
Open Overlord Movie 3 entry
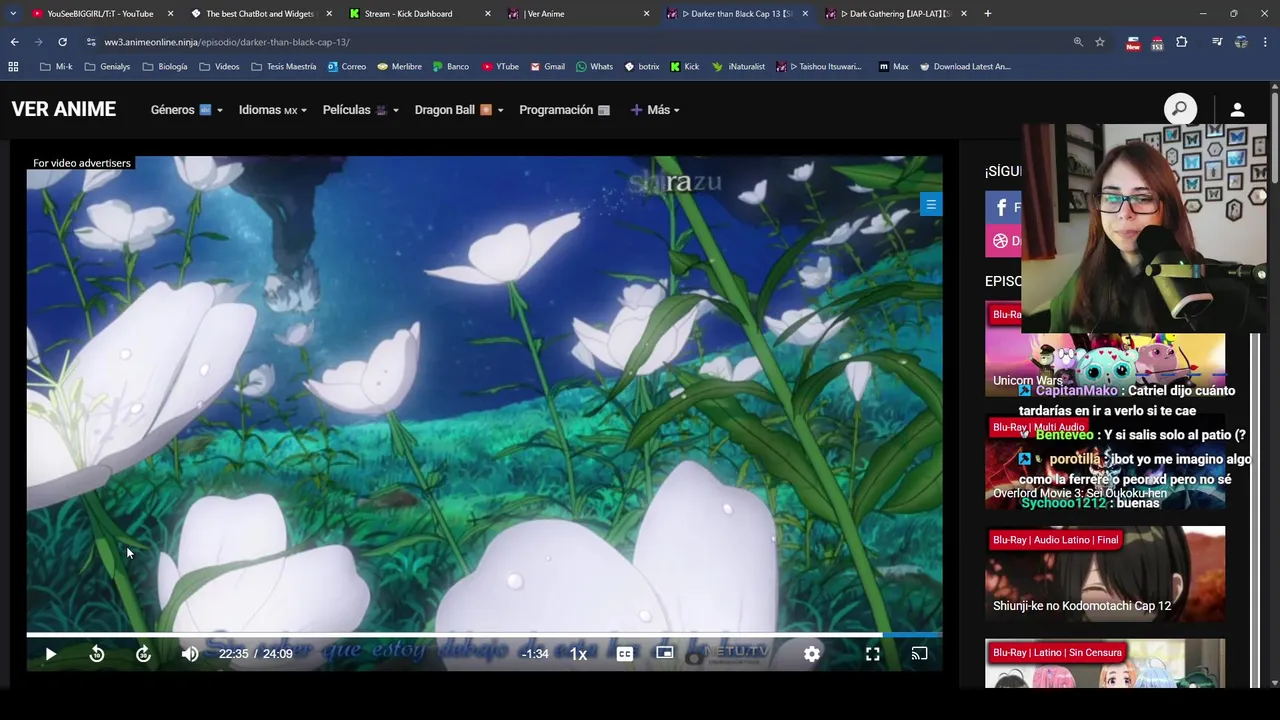[x=1104, y=462]
